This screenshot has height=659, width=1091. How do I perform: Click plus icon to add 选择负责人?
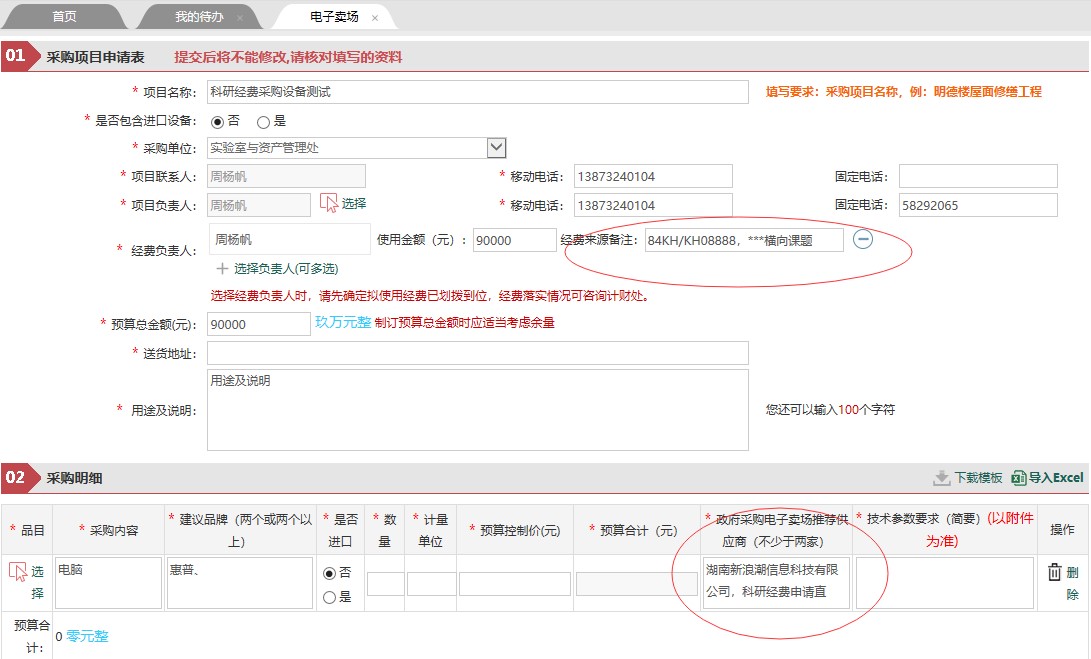click(222, 269)
